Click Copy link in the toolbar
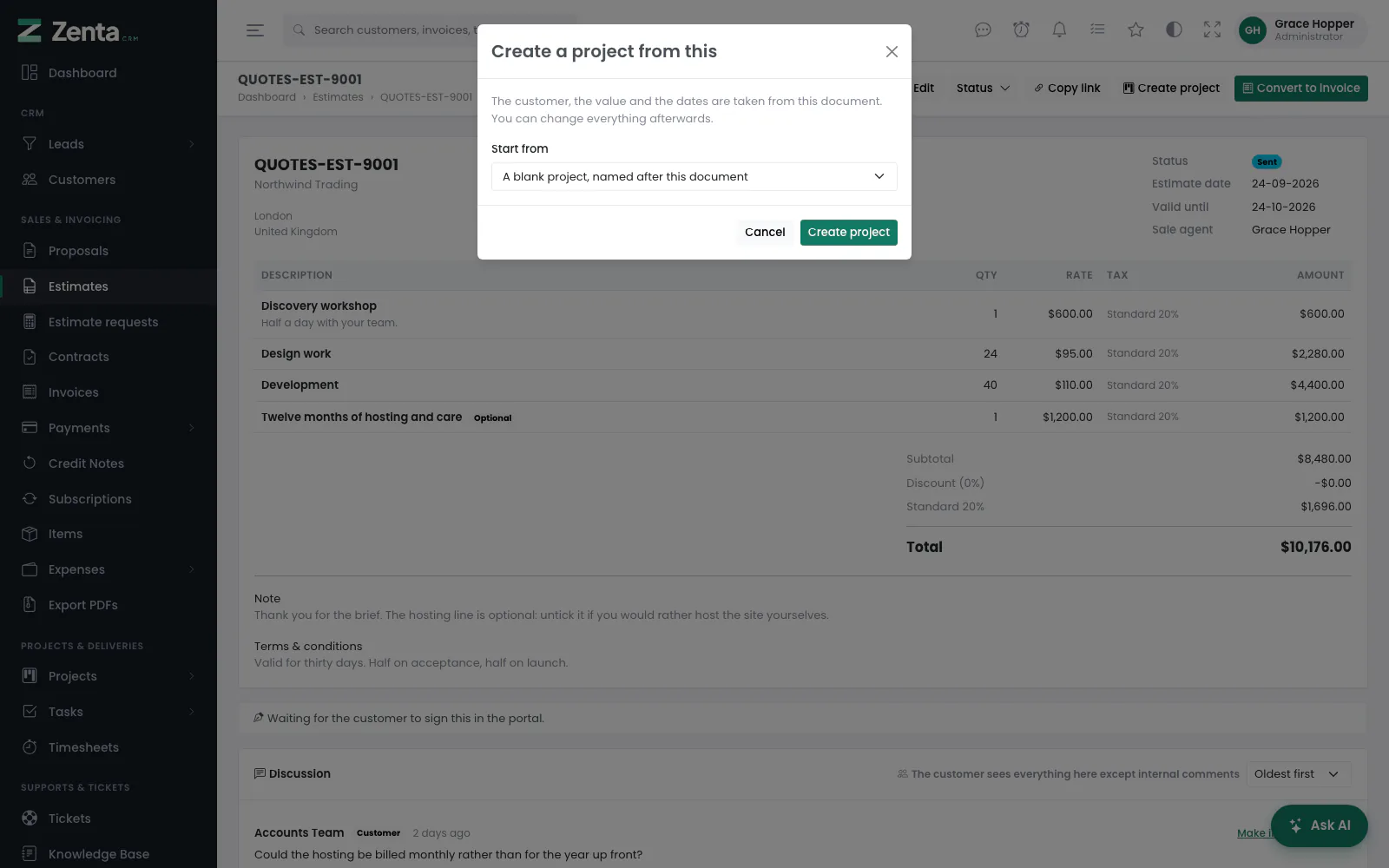 tap(1067, 88)
